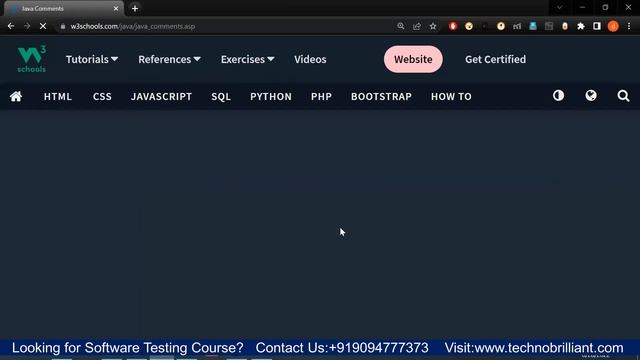Toggle dark mode contrast icon
Viewport: 640px width, 360px height.
click(558, 96)
